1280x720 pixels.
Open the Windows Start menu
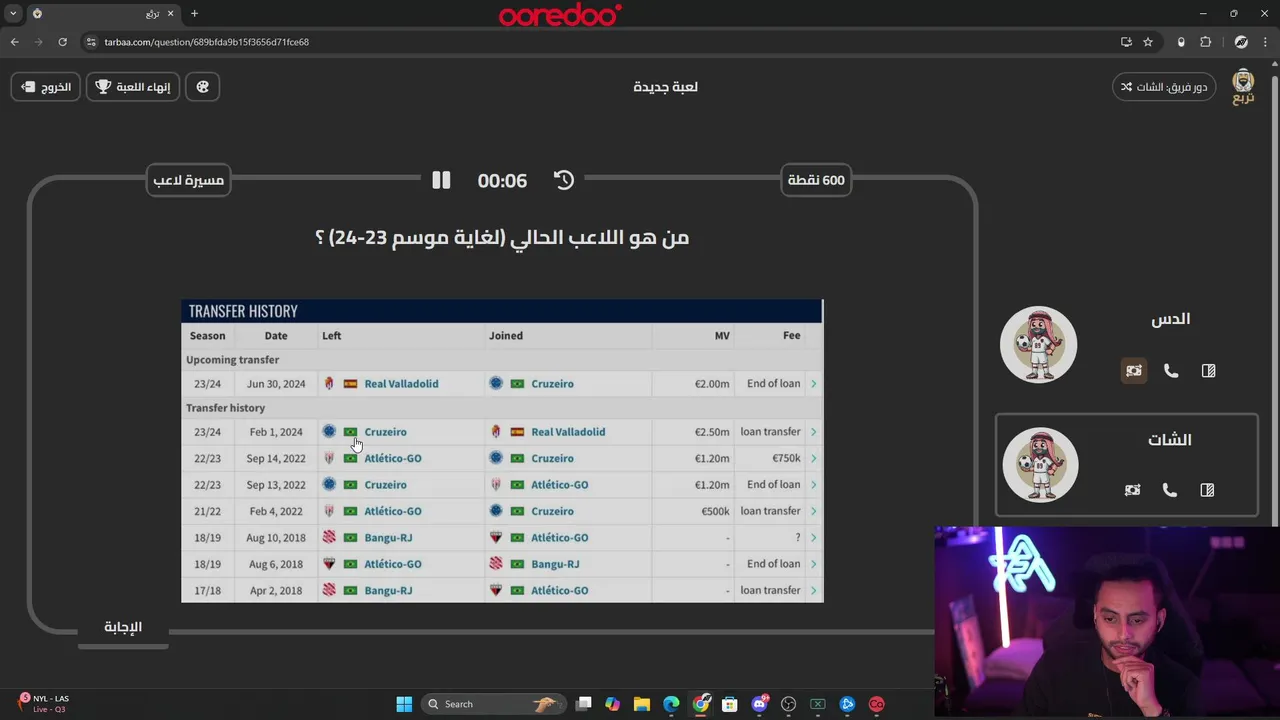pyautogui.click(x=404, y=704)
